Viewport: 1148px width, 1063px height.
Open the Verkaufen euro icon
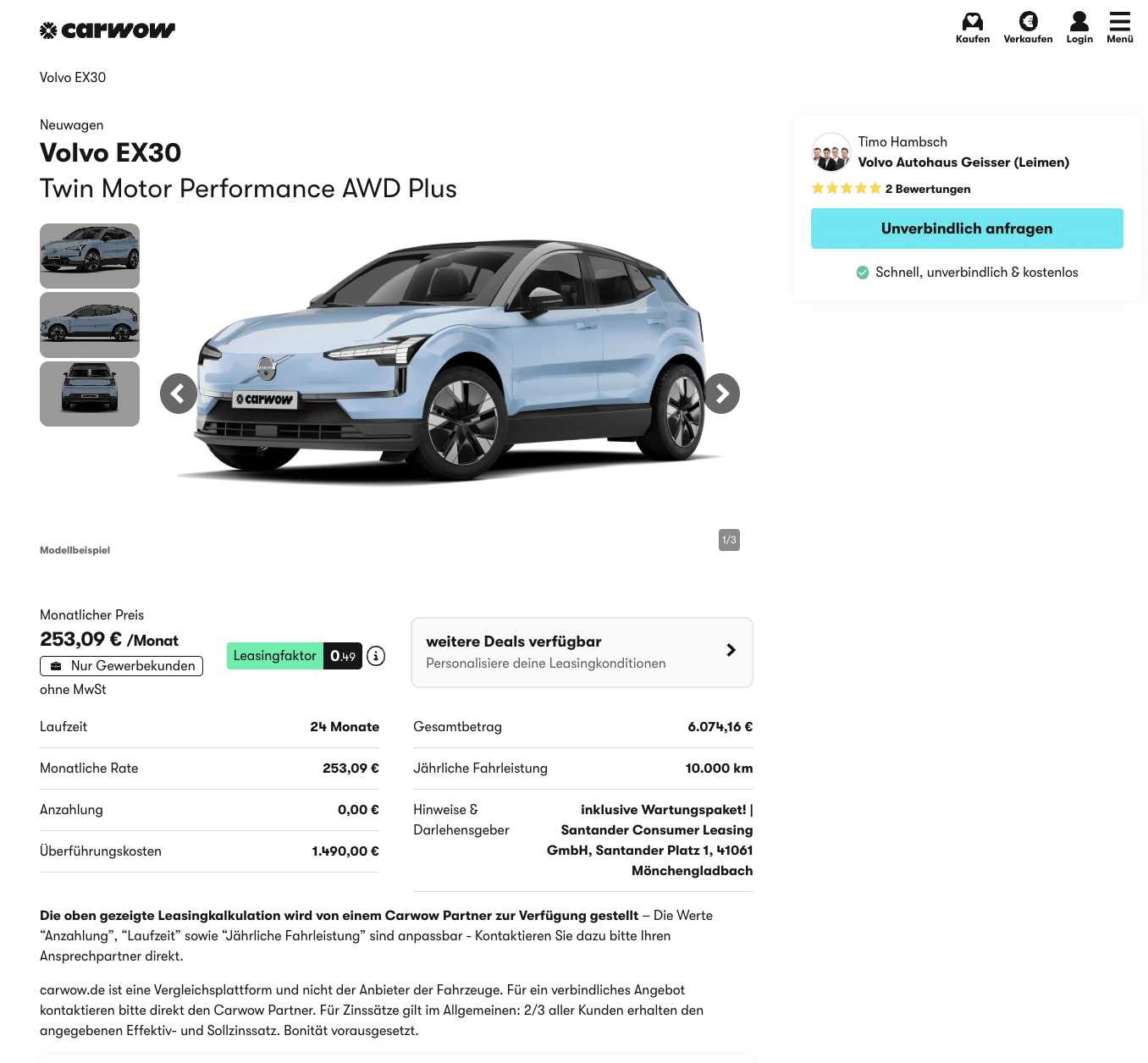[1028, 28]
